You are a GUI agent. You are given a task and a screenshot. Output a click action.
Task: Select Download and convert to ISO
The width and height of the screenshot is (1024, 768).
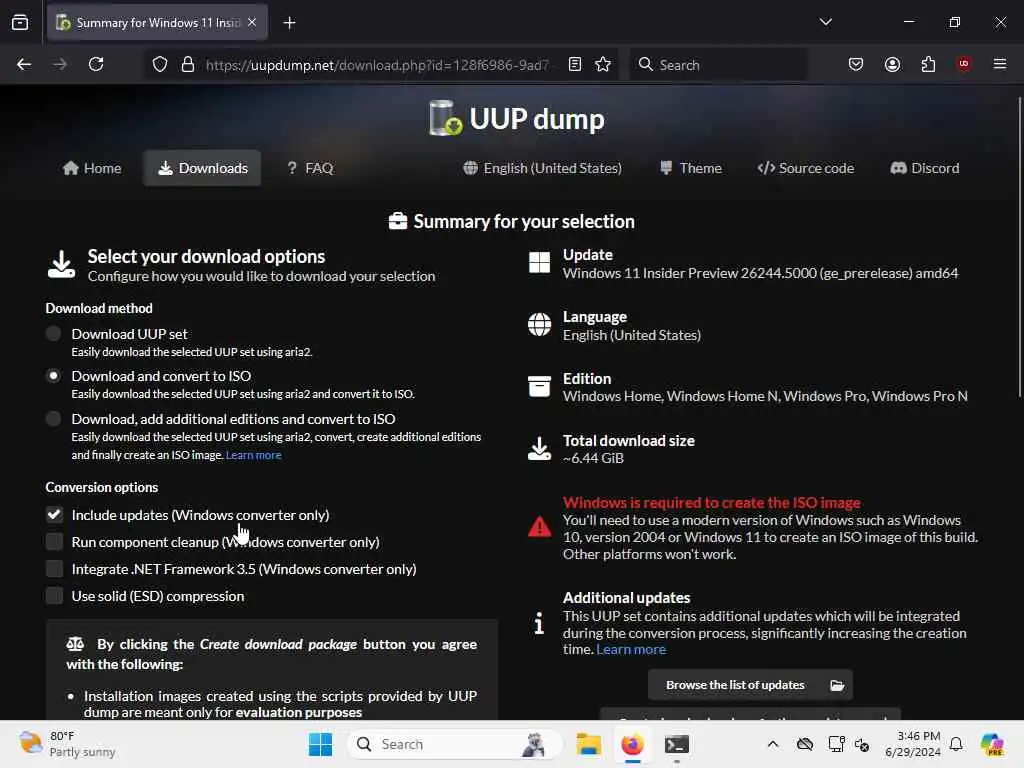54,376
